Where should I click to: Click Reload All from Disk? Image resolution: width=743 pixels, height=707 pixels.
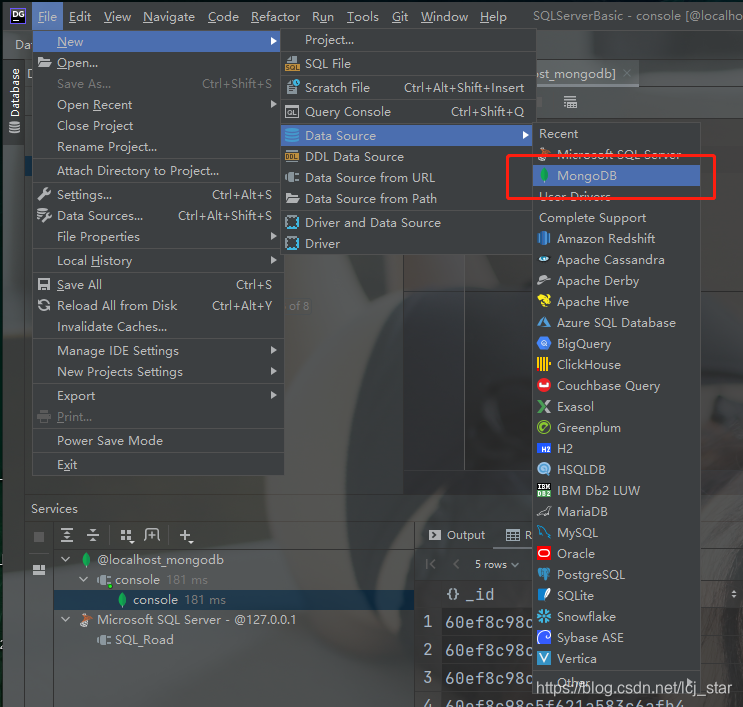[x=158, y=306]
